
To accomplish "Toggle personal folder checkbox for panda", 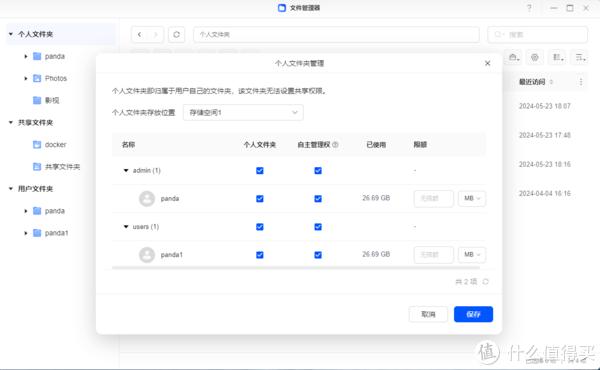I will (x=260, y=199).
